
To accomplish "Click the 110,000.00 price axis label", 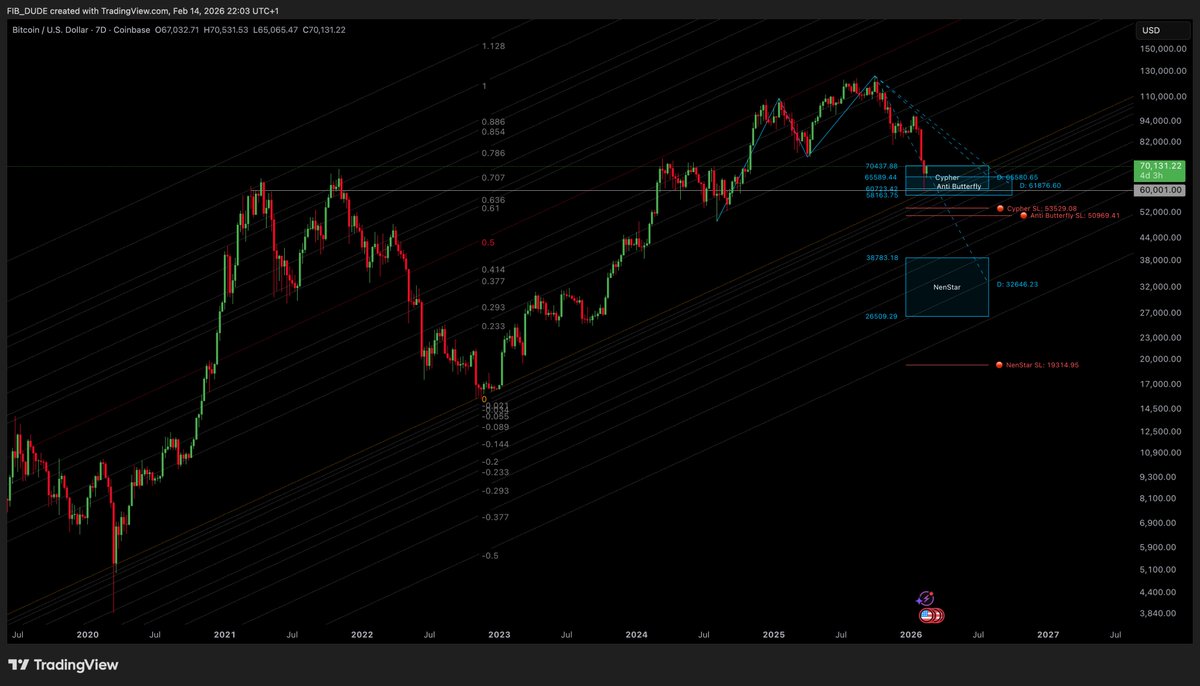I will (x=1161, y=97).
